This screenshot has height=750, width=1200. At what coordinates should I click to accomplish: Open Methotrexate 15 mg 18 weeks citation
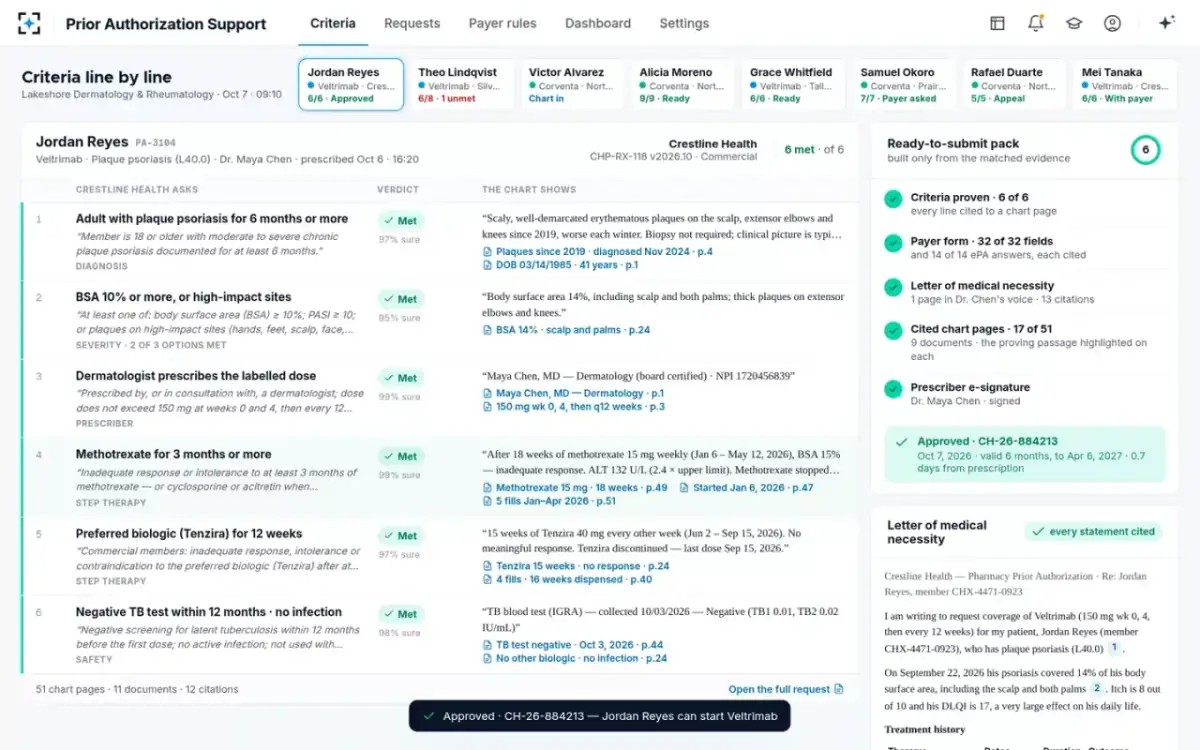574,488
